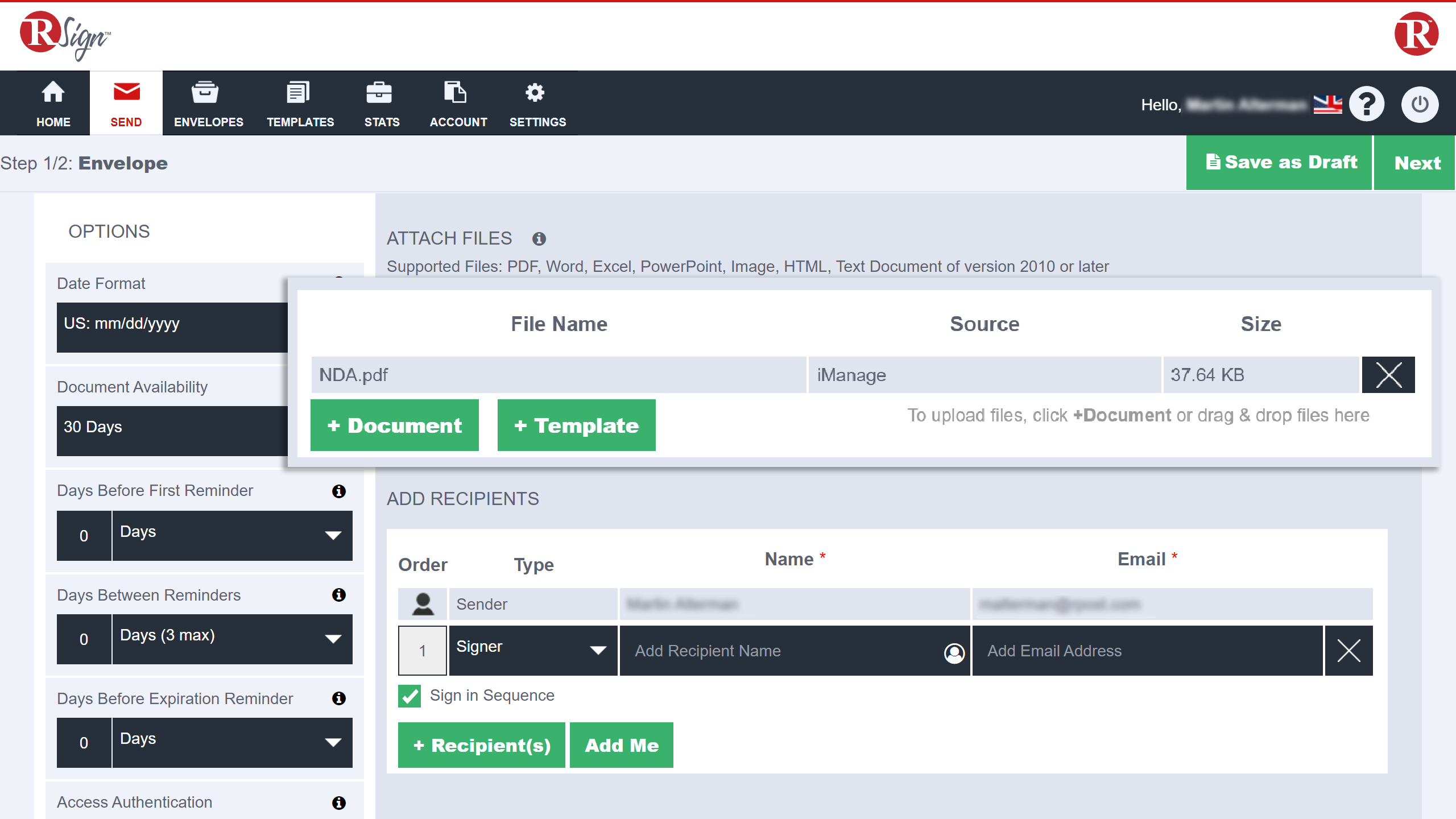Screen dimensions: 1456x819
Task: Click the help question mark icon
Action: click(x=1367, y=104)
